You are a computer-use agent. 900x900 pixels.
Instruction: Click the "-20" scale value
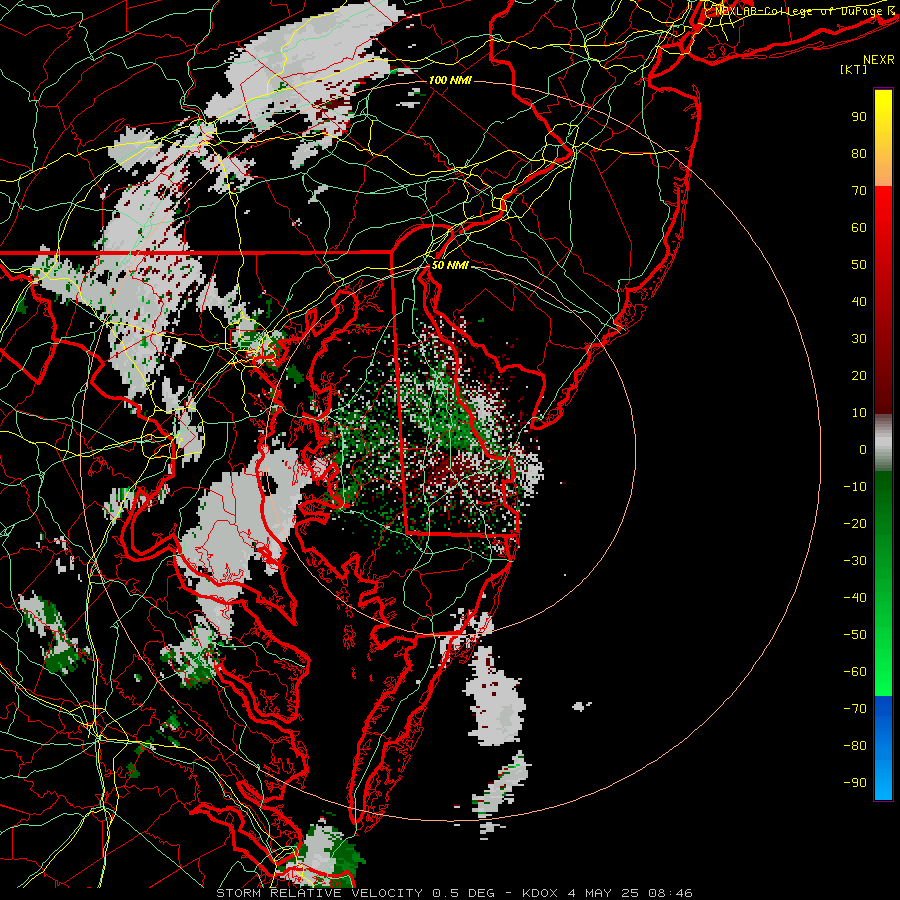(x=855, y=523)
